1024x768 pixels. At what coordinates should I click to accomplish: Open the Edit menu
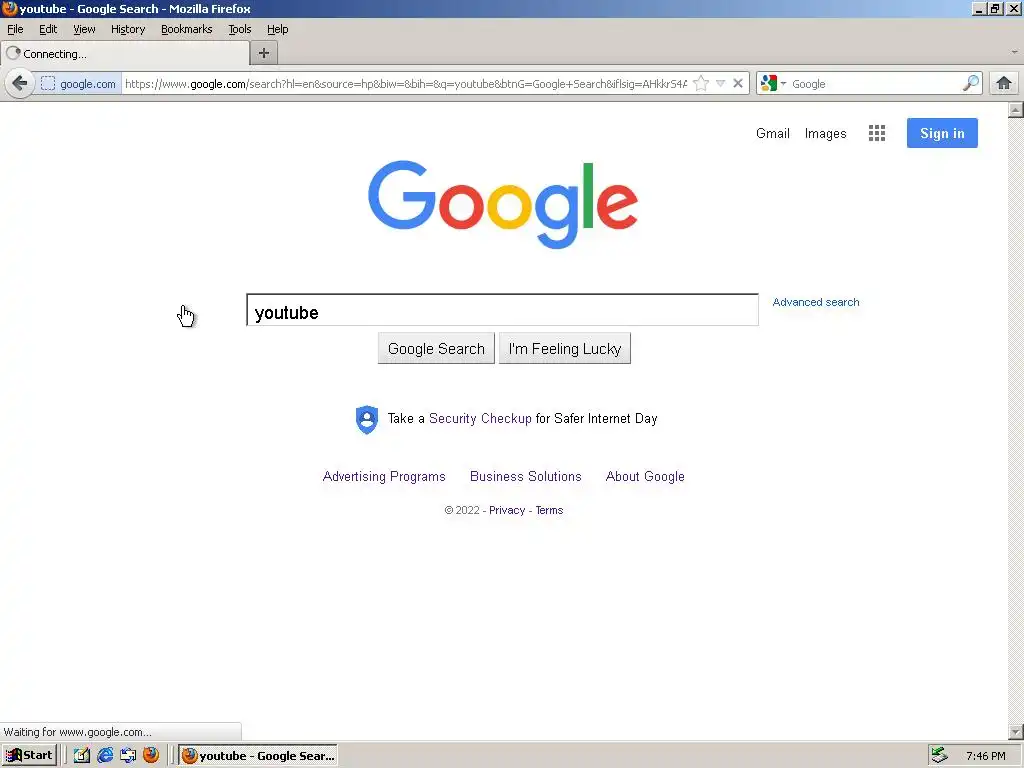click(48, 29)
